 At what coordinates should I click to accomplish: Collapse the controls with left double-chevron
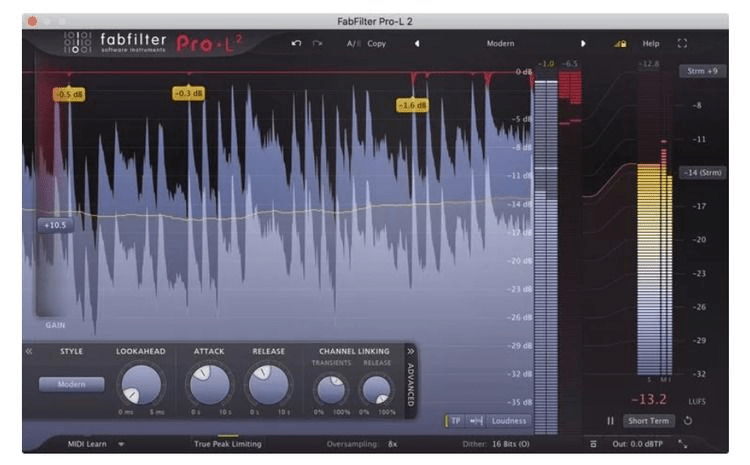pyautogui.click(x=29, y=351)
